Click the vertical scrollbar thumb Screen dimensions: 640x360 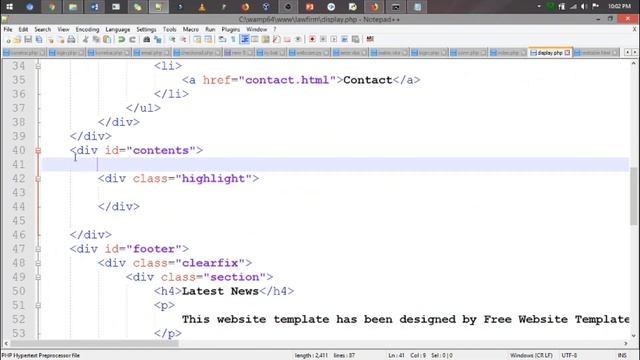click(x=633, y=196)
